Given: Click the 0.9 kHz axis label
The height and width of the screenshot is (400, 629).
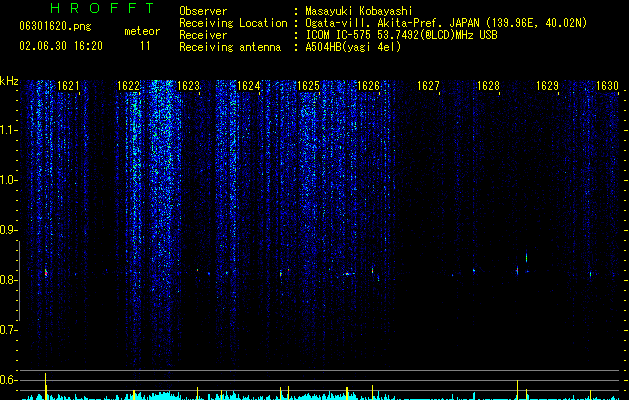Looking at the screenshot, I should click(x=7, y=230).
